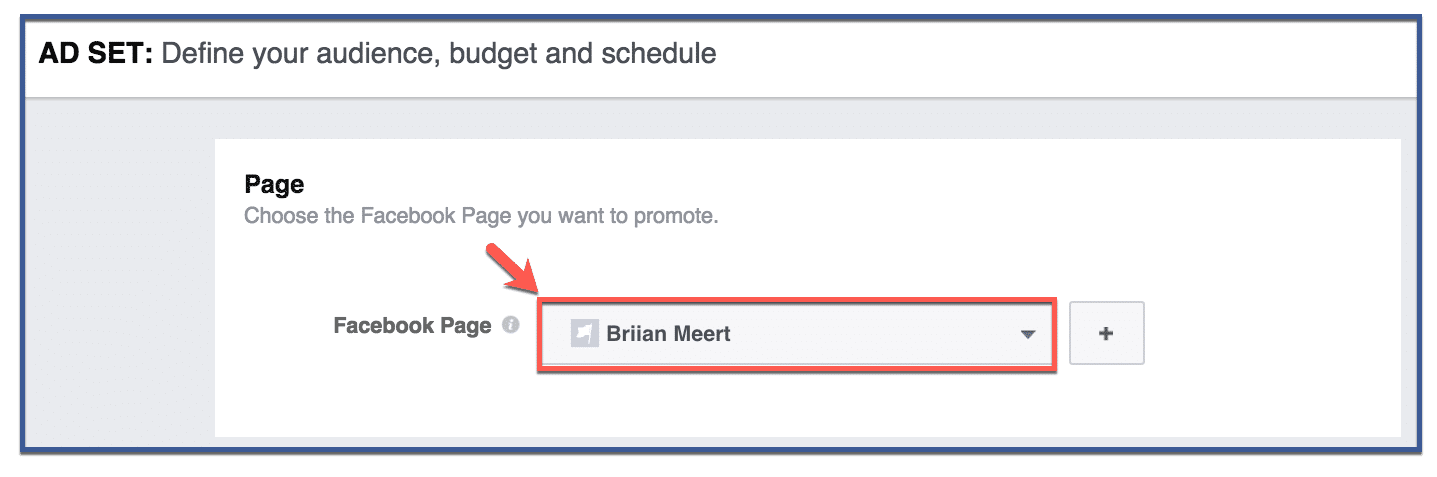Click the AD SET header label

click(x=96, y=53)
